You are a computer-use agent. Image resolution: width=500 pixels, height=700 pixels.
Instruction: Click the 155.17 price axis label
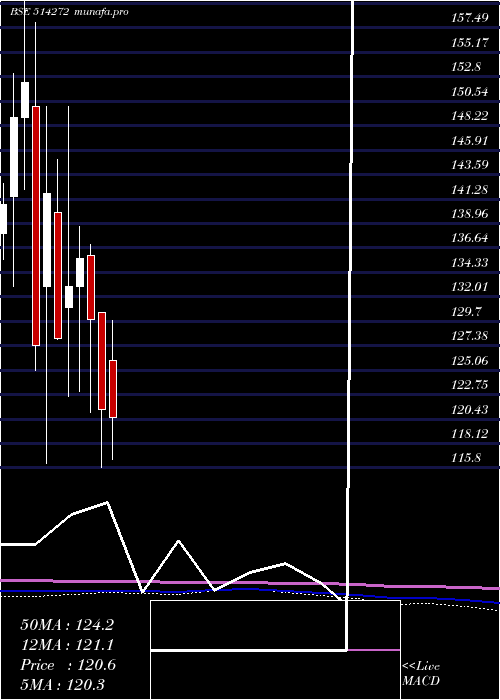coord(470,43)
